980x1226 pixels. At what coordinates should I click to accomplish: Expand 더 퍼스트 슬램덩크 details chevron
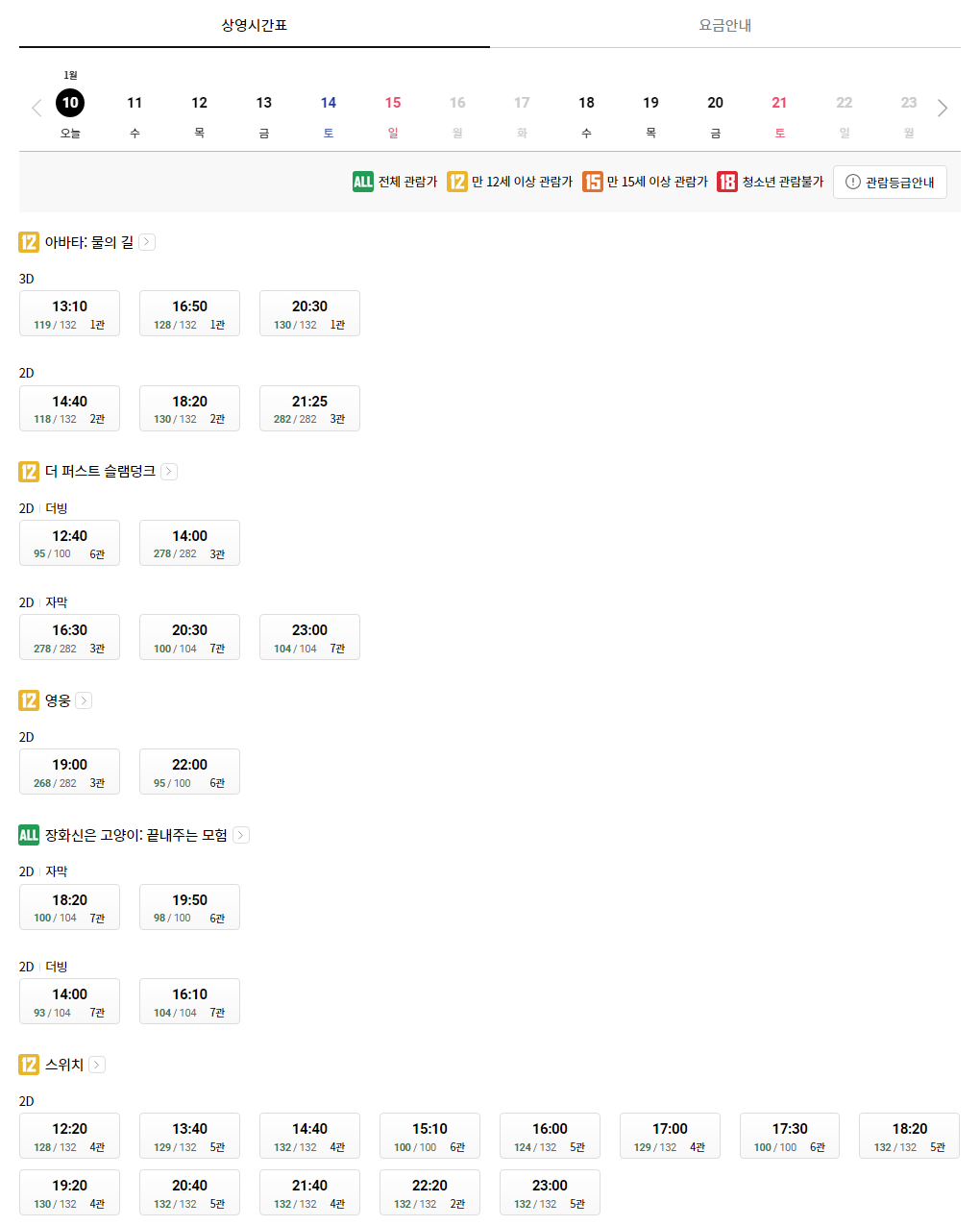pos(169,471)
